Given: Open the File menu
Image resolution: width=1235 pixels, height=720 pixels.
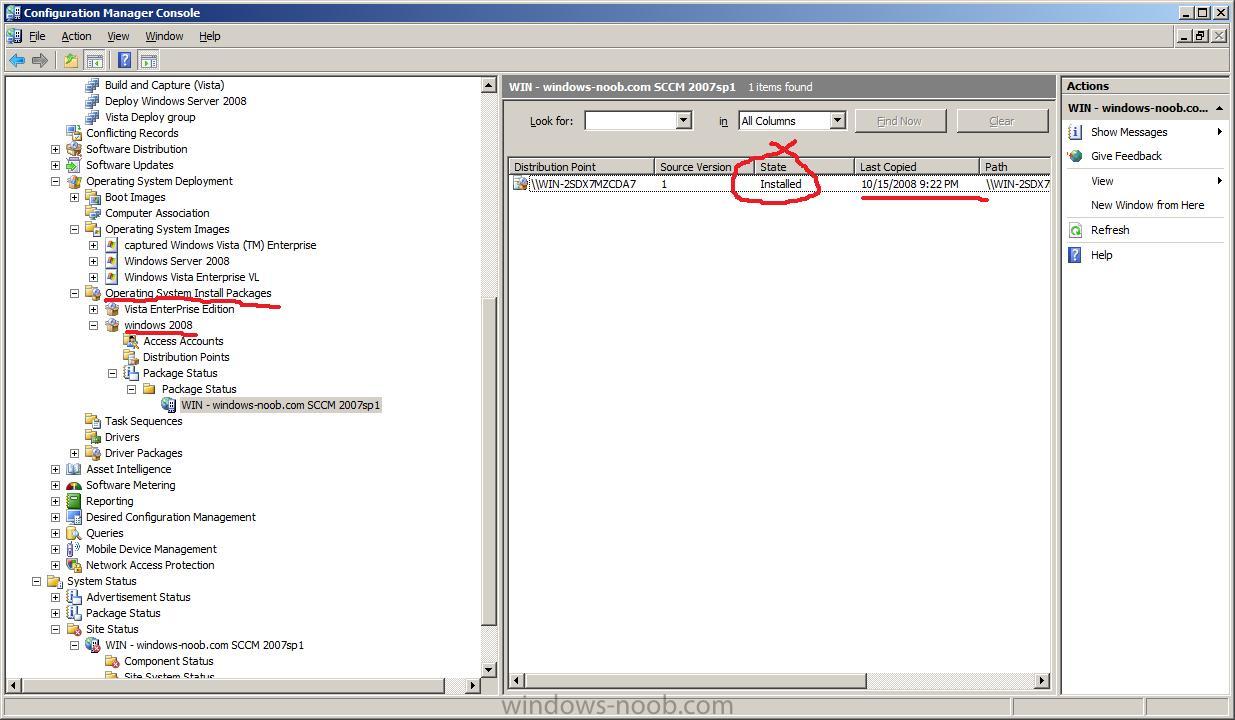Looking at the screenshot, I should (x=37, y=36).
